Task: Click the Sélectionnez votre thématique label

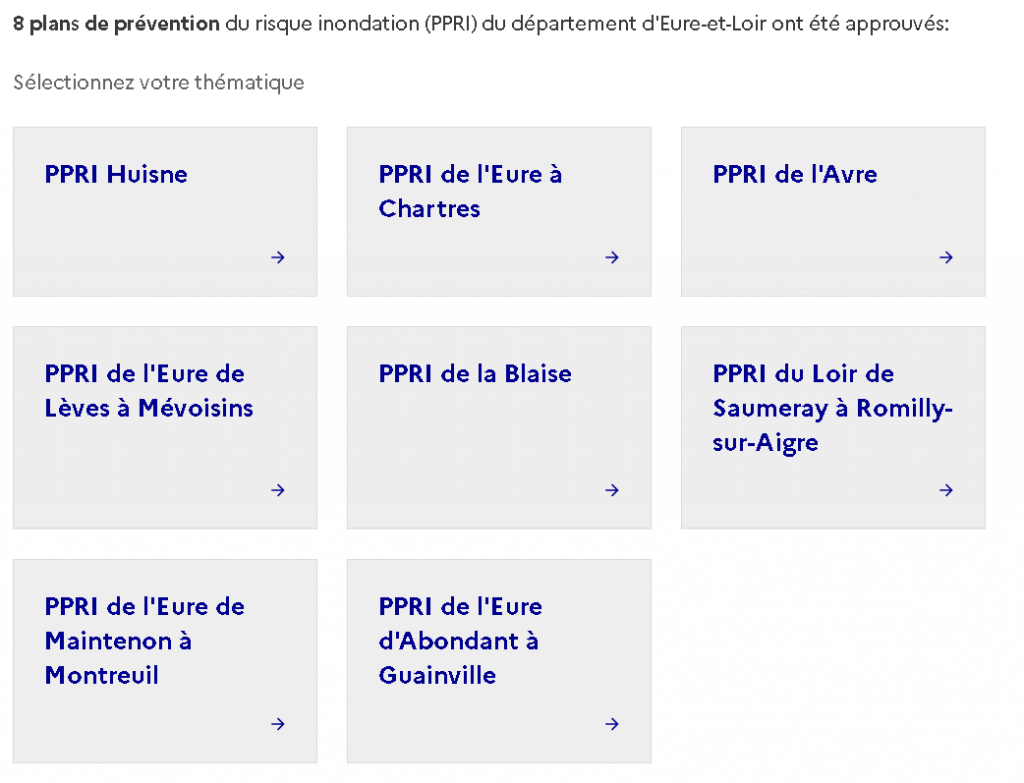Action: (156, 83)
